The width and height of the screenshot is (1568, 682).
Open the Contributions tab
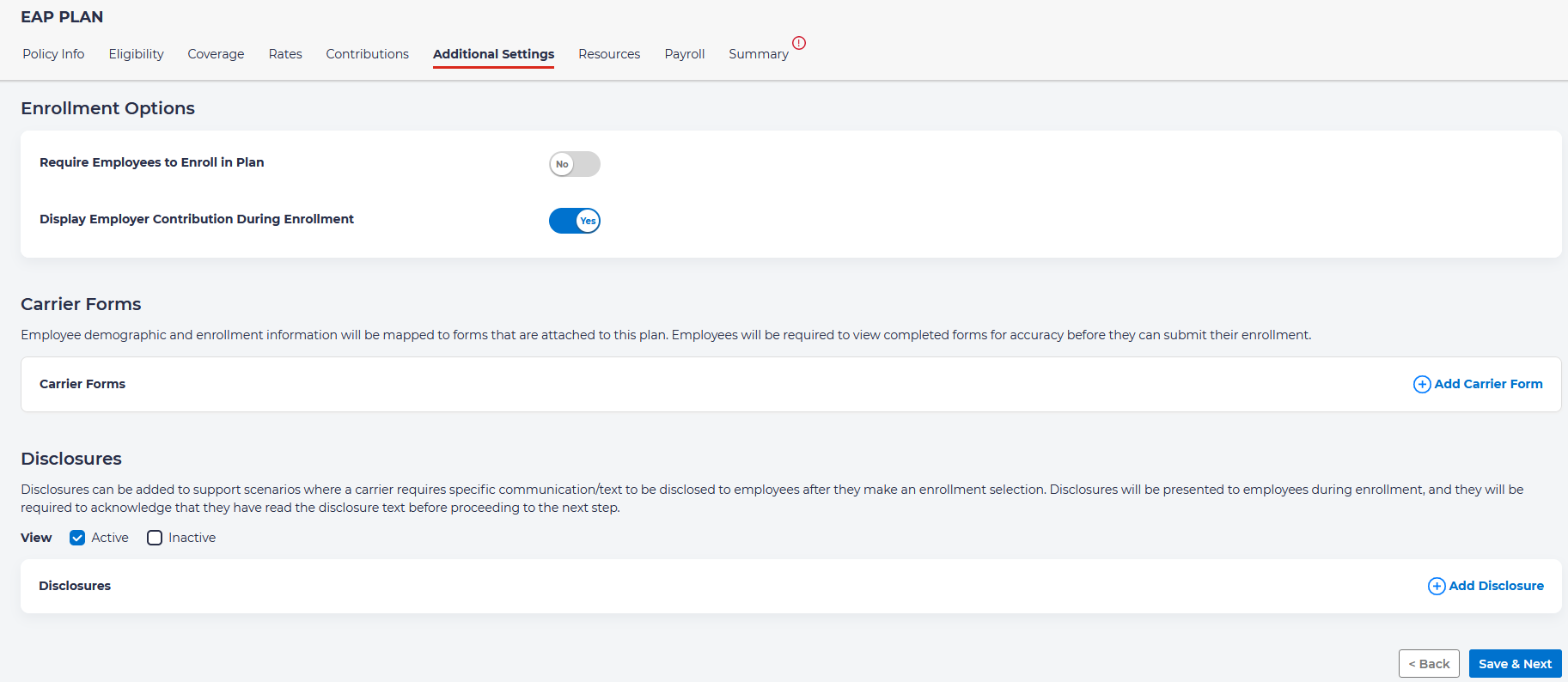pos(367,54)
